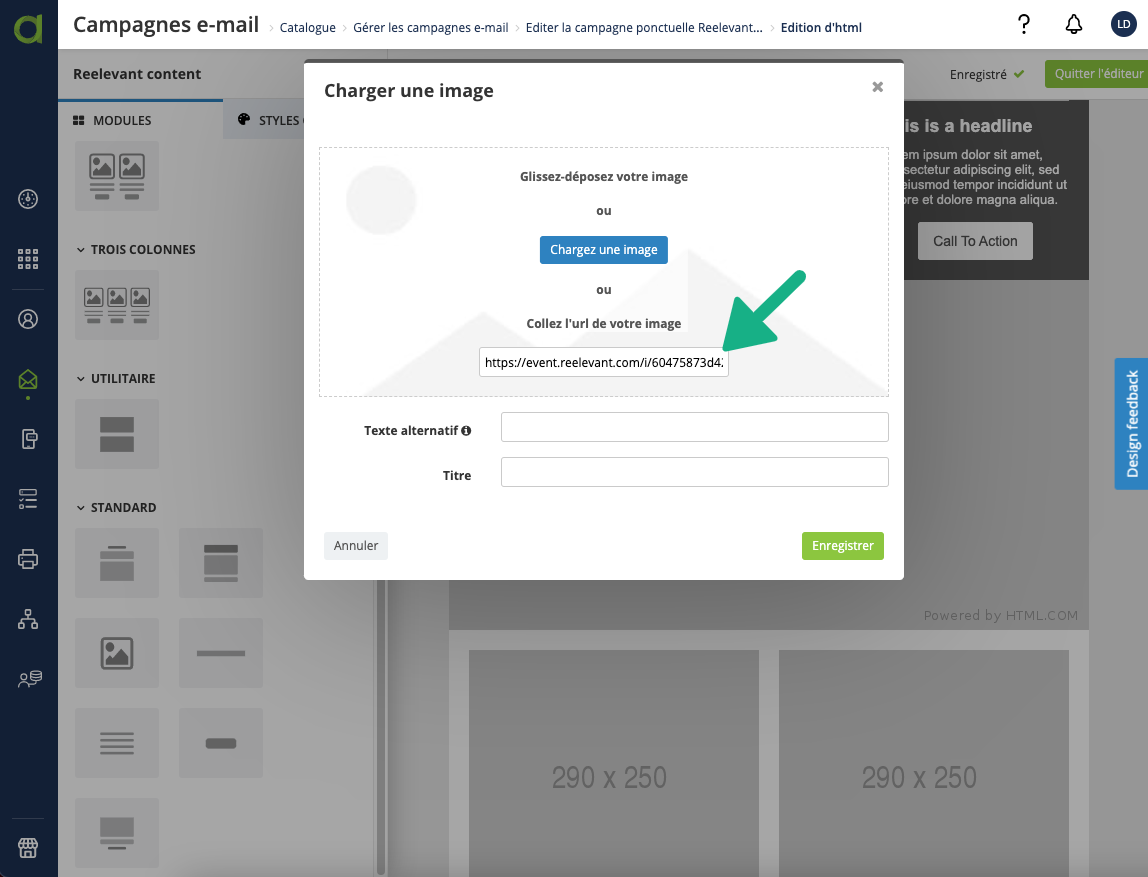Click the Edition d'html breadcrumb text
Screen dimensions: 1148x877
coord(821,28)
